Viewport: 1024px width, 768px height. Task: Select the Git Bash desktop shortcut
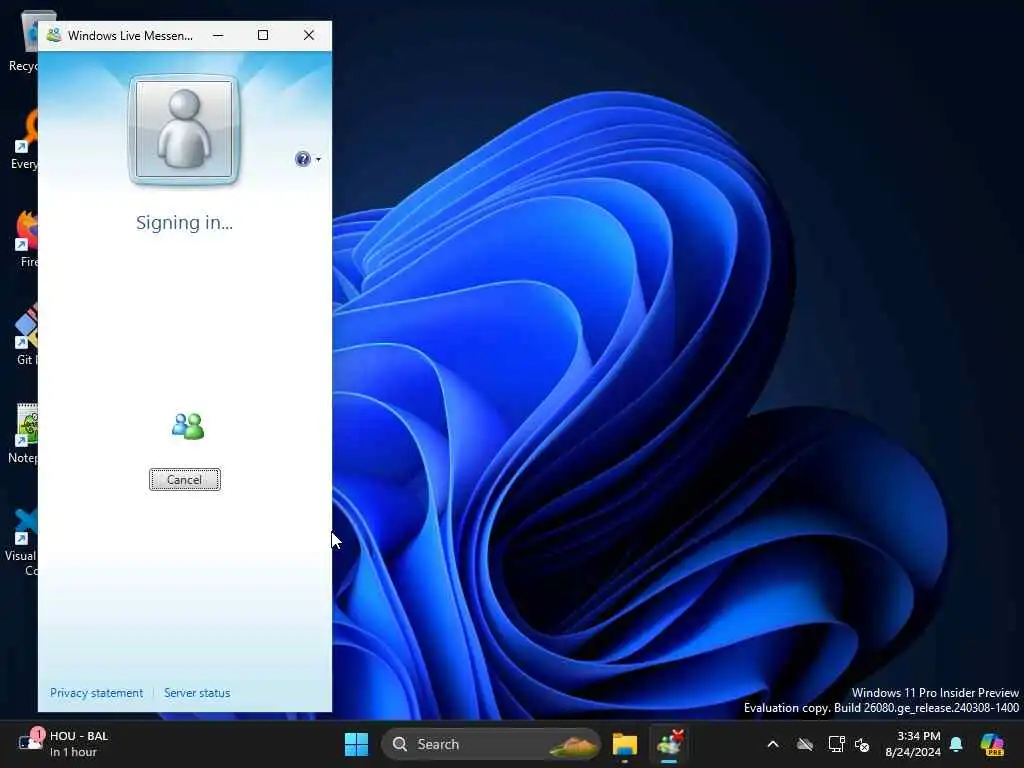tap(25, 336)
